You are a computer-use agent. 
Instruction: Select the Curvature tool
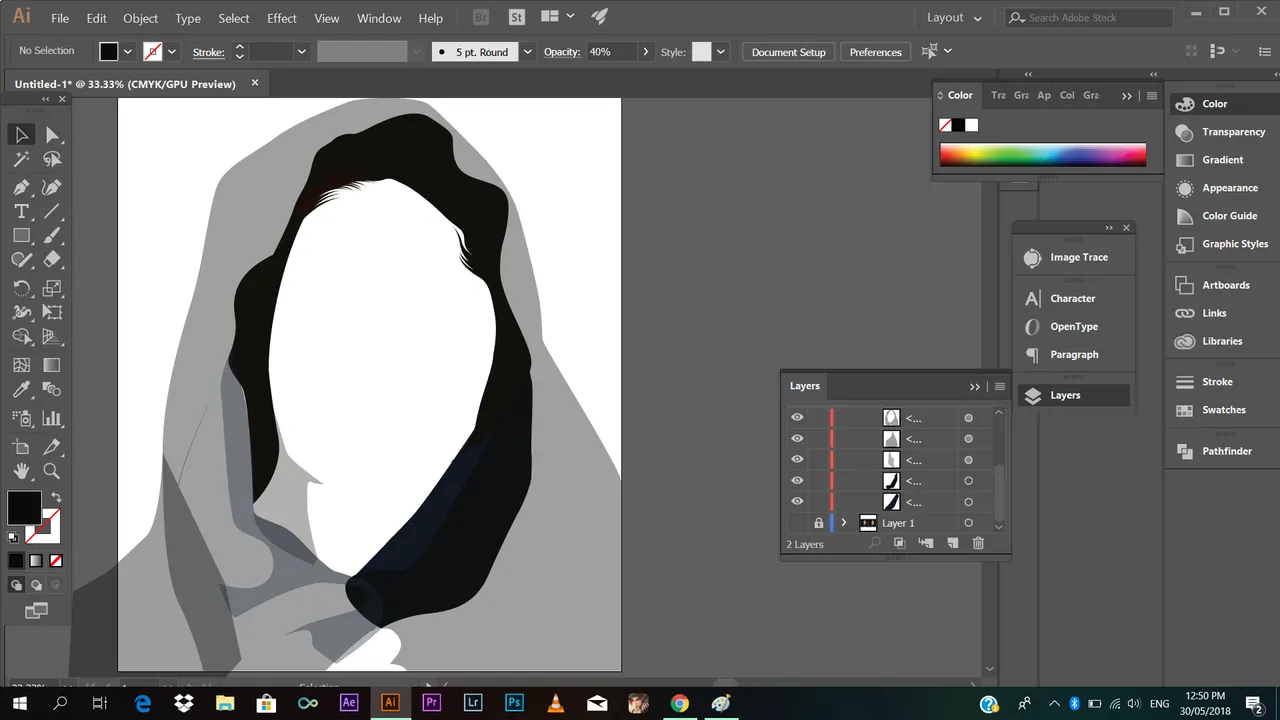(x=52, y=187)
